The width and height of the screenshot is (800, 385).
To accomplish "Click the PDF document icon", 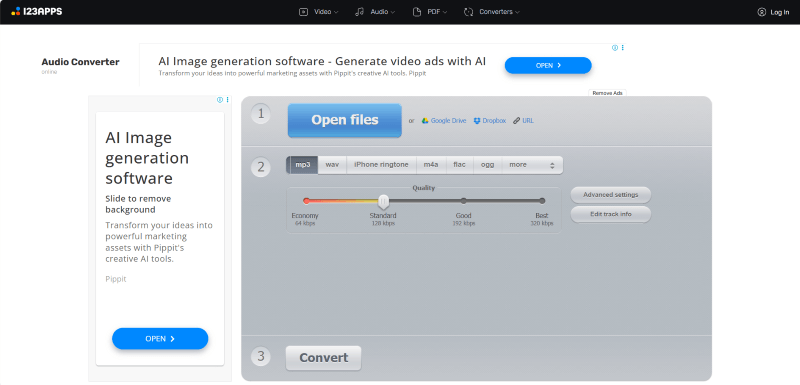I will 417,12.
